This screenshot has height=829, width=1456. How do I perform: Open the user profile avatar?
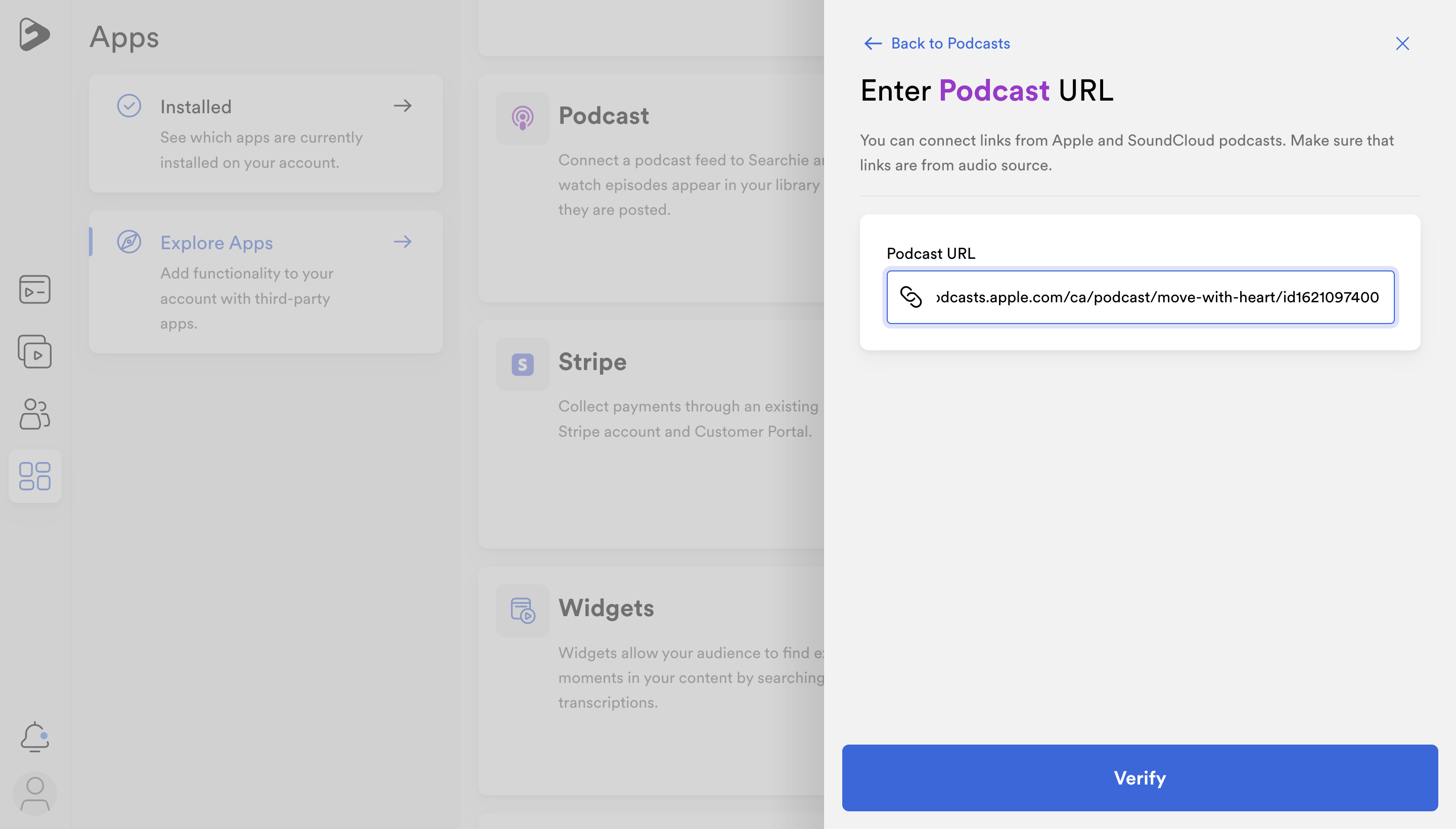[35, 794]
